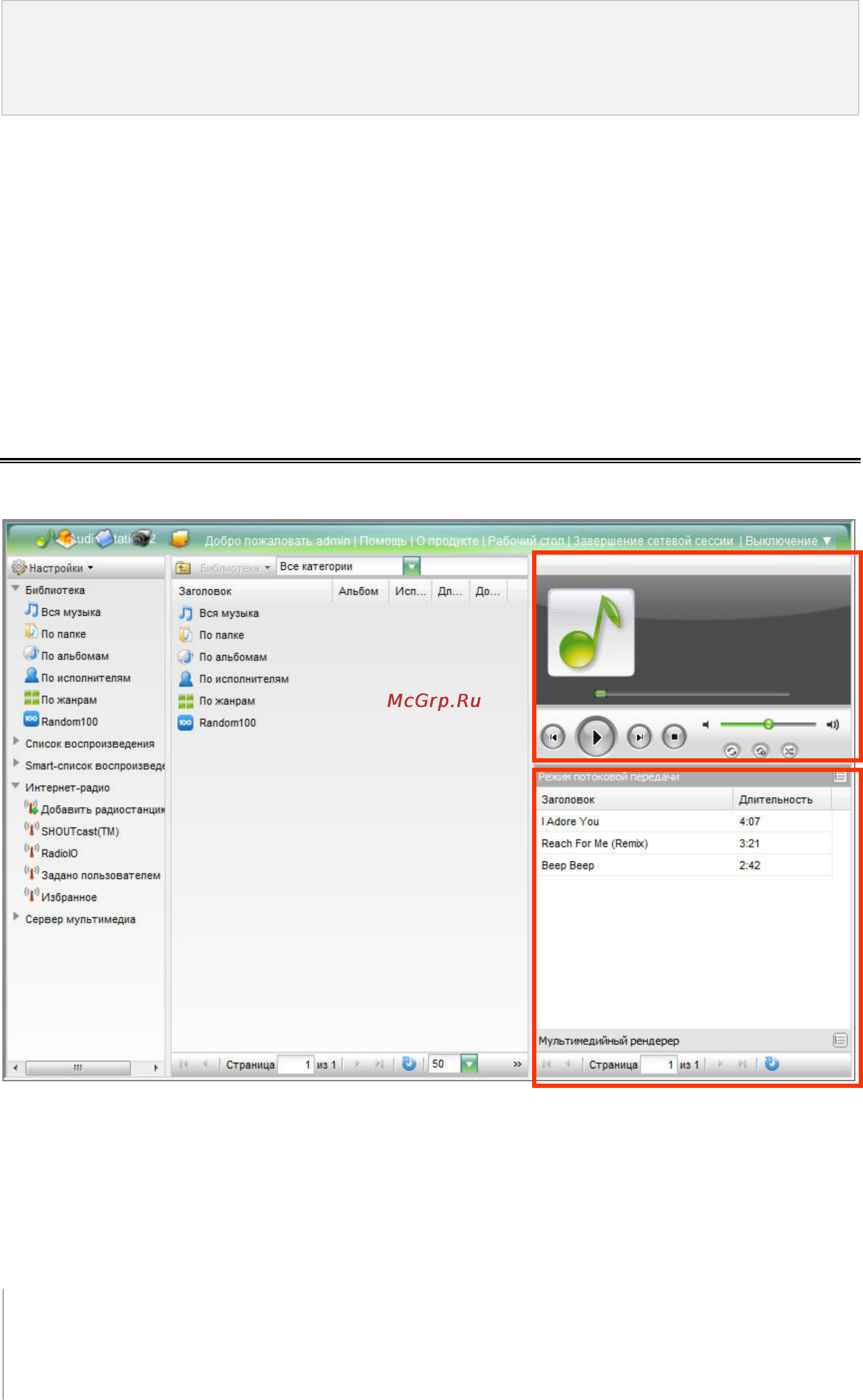Viewport: 863px width, 1400px height.
Task: Open the Все категории combo box arrow
Action: coord(411,566)
